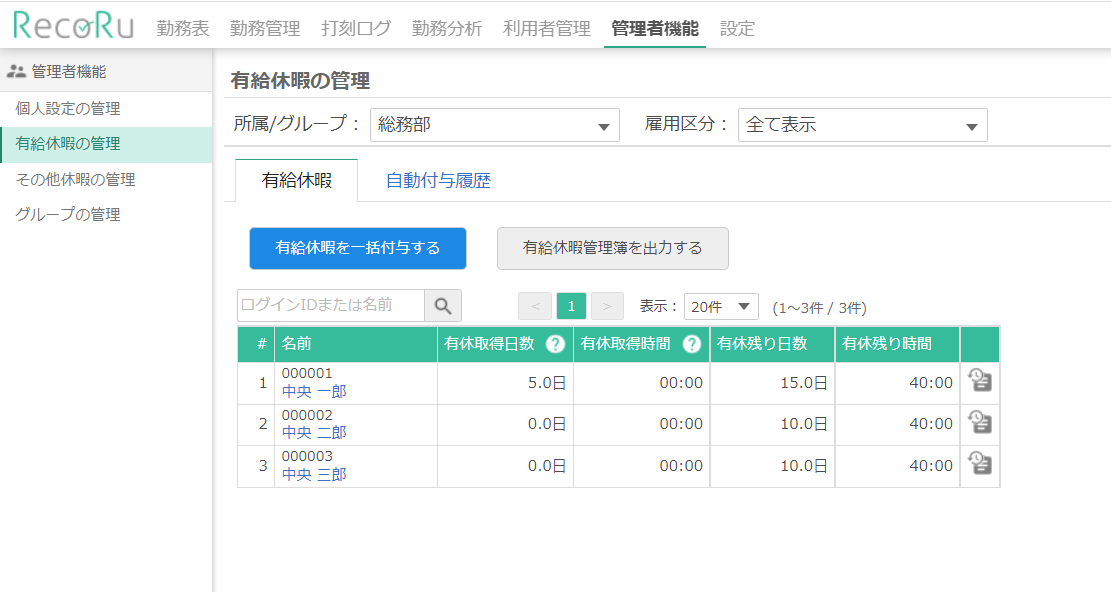Click the page 1 pagination button

pyautogui.click(x=571, y=306)
